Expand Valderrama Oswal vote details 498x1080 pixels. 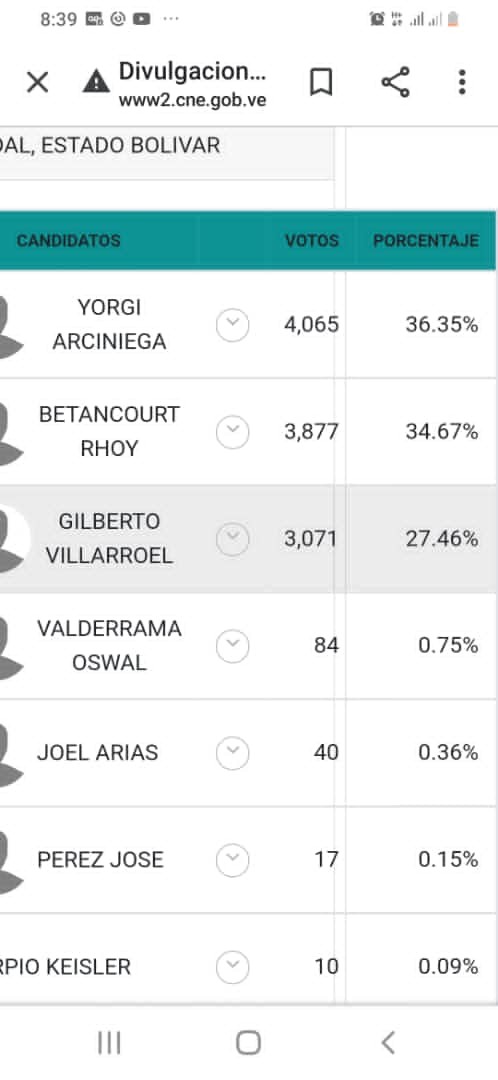(x=233, y=646)
